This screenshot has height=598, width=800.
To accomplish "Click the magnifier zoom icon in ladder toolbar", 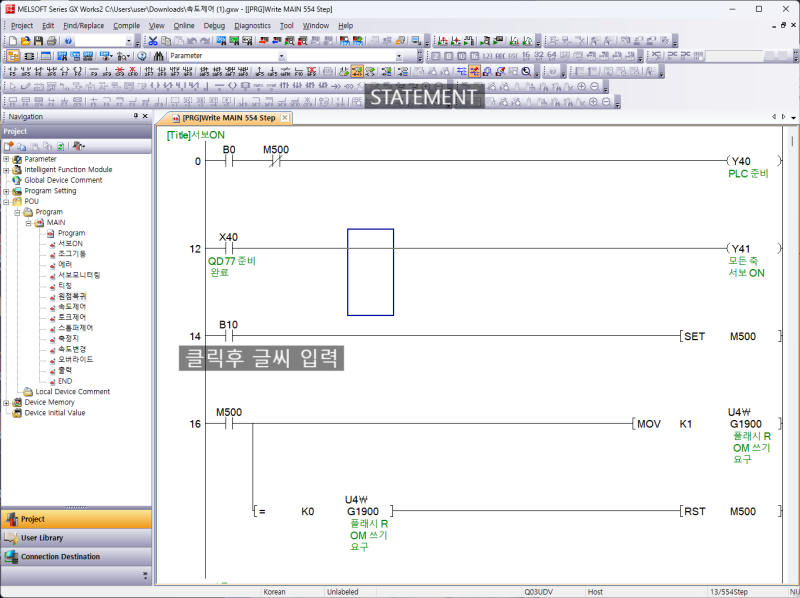I will point(526,71).
